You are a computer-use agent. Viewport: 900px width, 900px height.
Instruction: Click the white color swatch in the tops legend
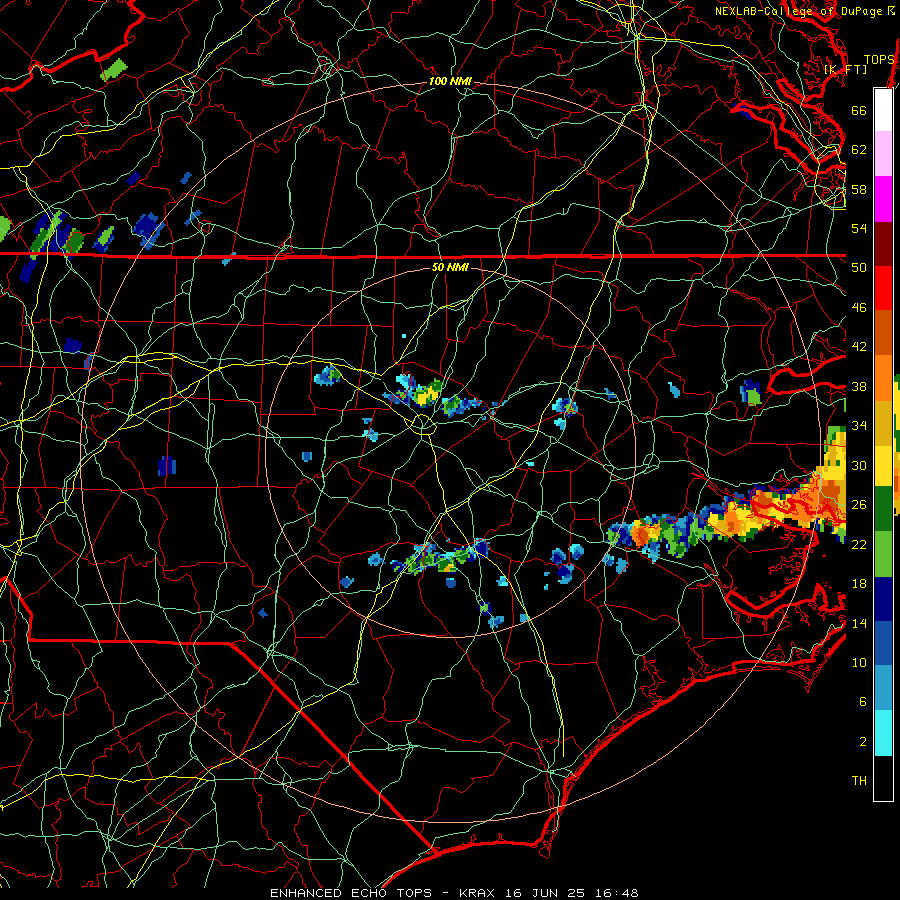tap(883, 110)
